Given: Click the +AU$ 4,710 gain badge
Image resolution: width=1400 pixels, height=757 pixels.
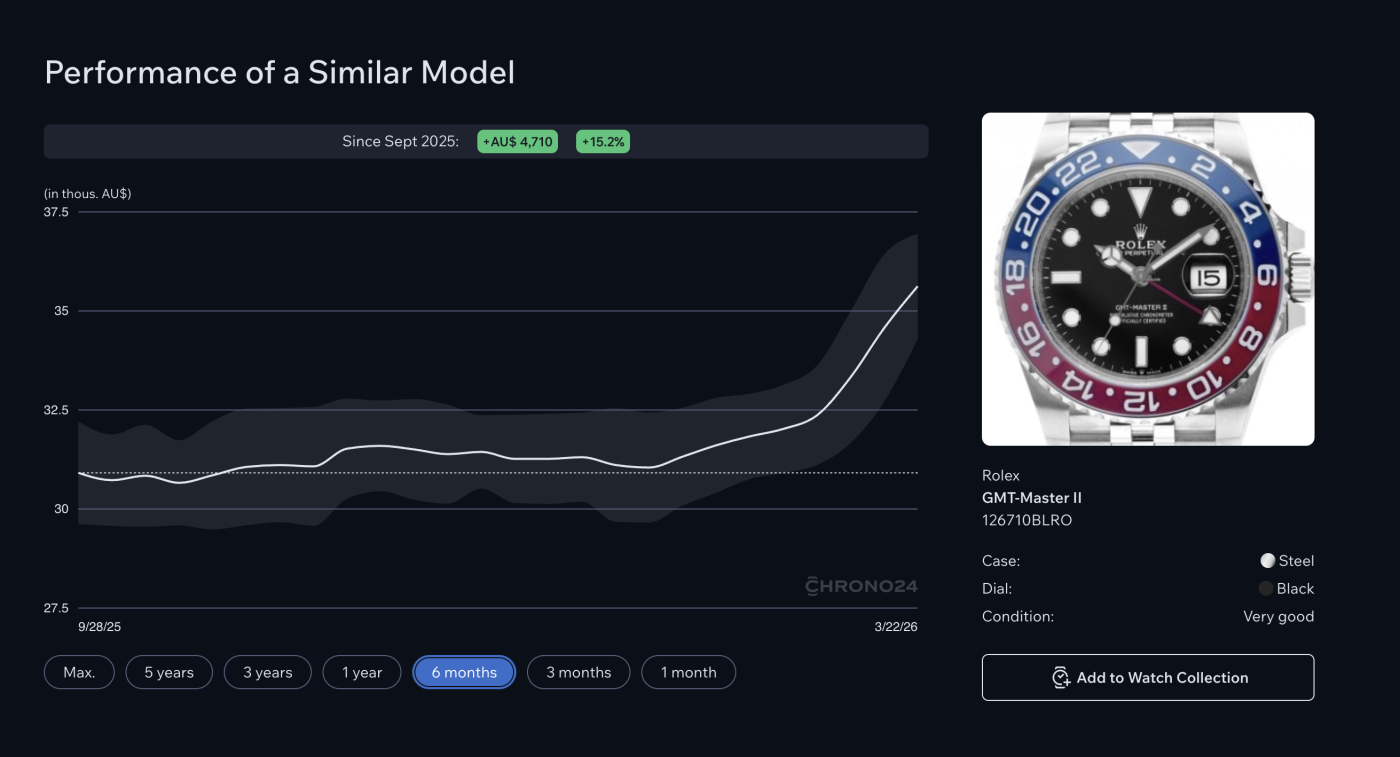Looking at the screenshot, I should [x=517, y=142].
